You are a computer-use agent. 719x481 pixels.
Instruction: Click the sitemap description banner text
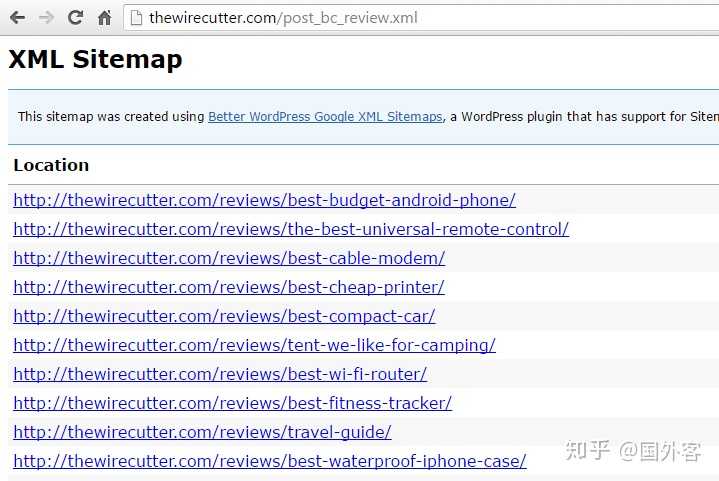point(110,117)
